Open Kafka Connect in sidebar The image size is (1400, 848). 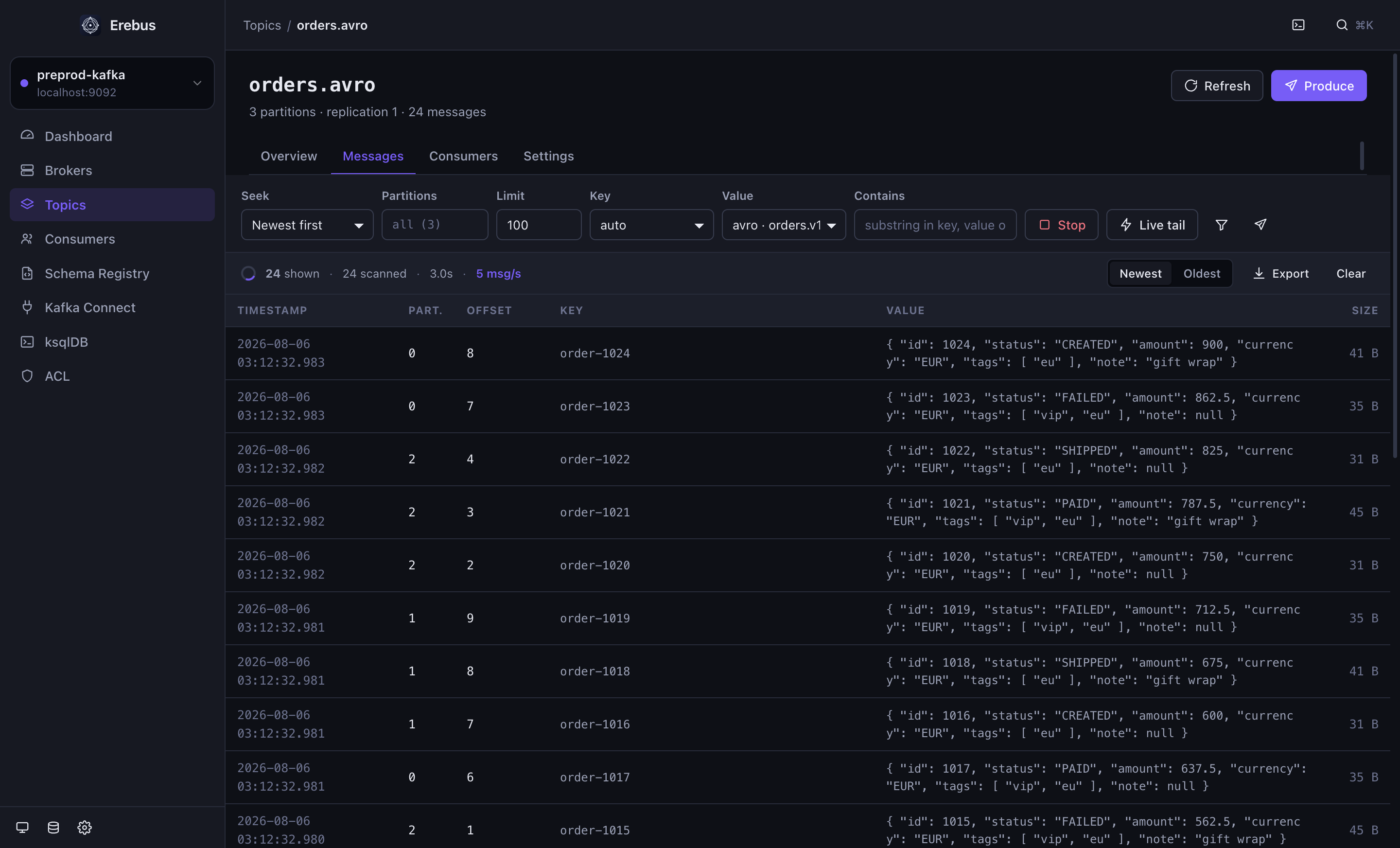click(112, 307)
